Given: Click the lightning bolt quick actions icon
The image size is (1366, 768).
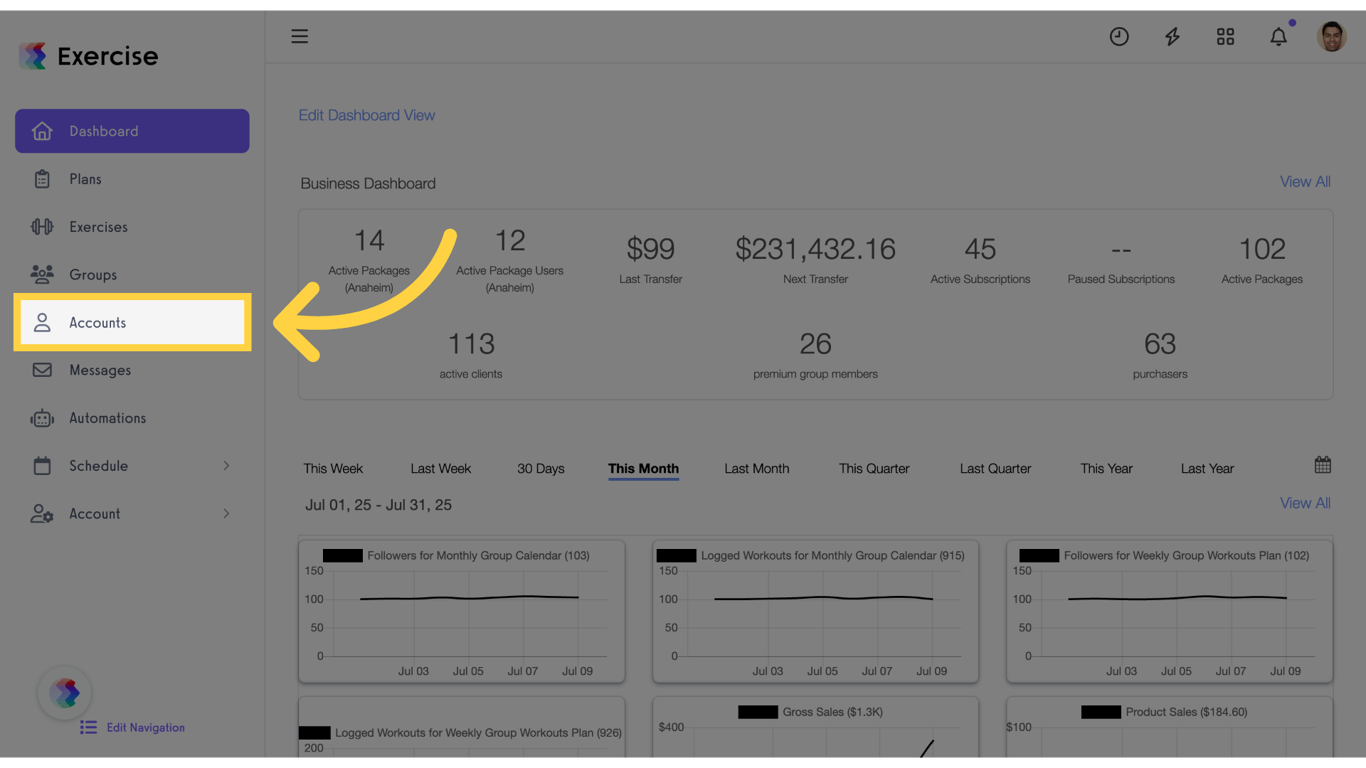Looking at the screenshot, I should click(1172, 36).
